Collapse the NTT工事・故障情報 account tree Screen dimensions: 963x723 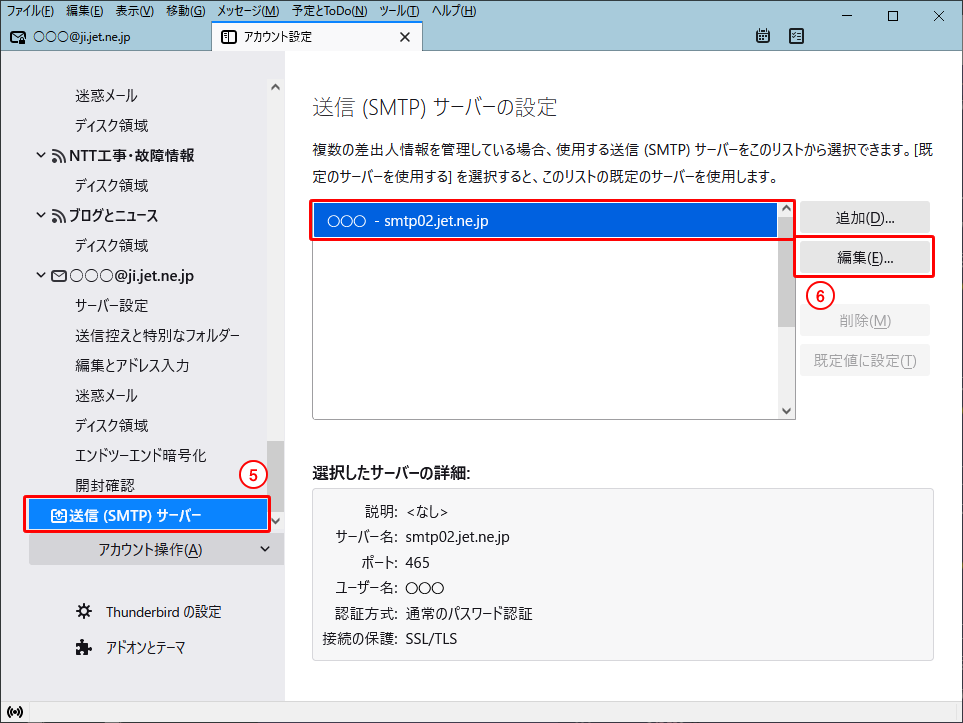click(41, 156)
